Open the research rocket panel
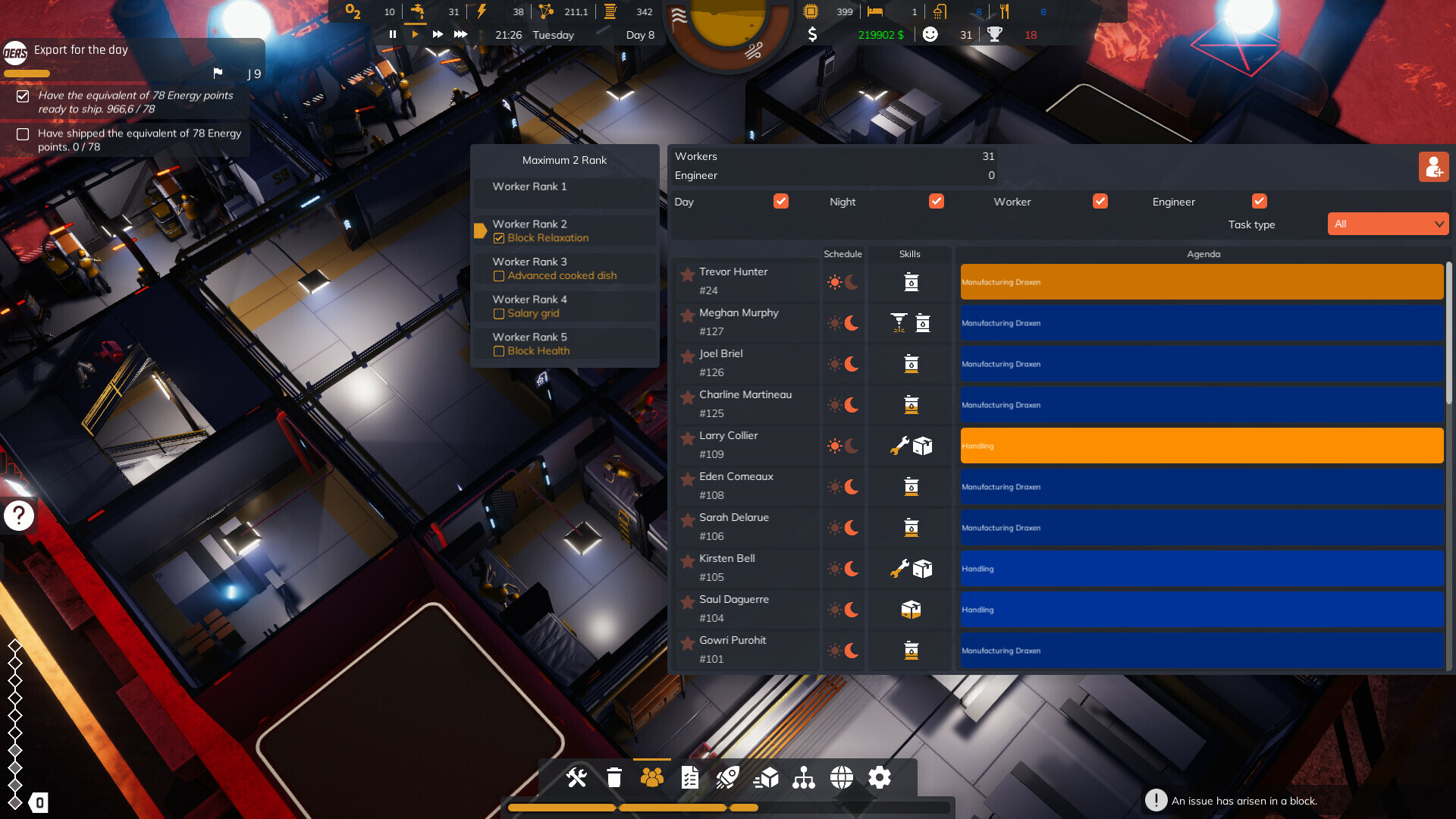The width and height of the screenshot is (1456, 819). (x=727, y=777)
